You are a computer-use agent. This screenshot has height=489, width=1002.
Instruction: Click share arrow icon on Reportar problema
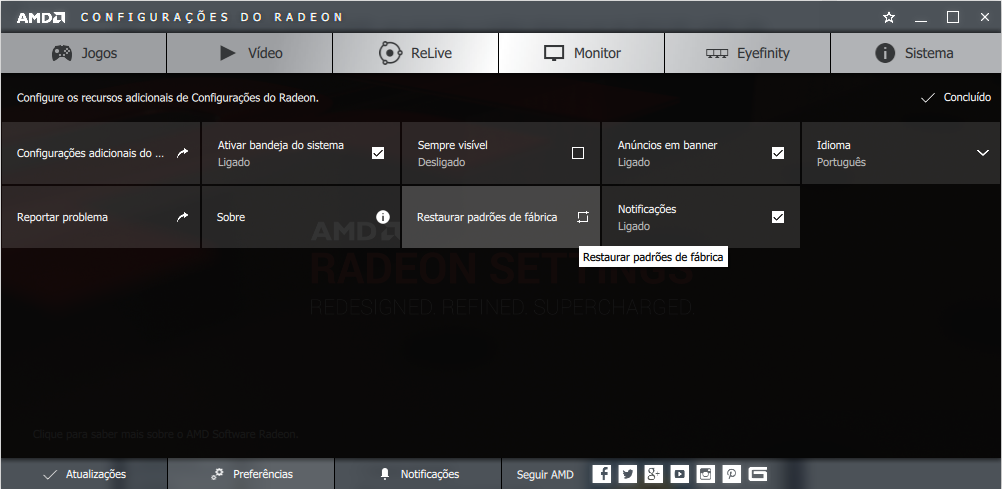pyautogui.click(x=183, y=217)
